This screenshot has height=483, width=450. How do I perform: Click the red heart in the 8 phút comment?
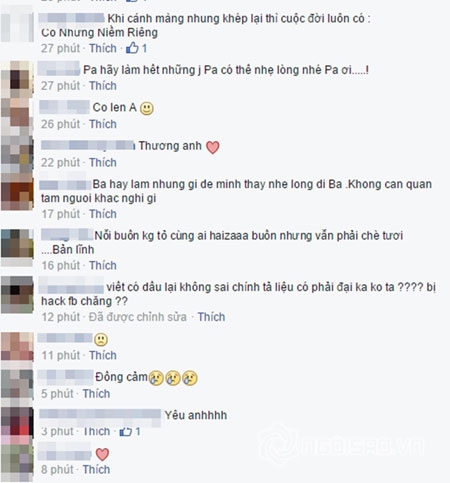(x=102, y=454)
